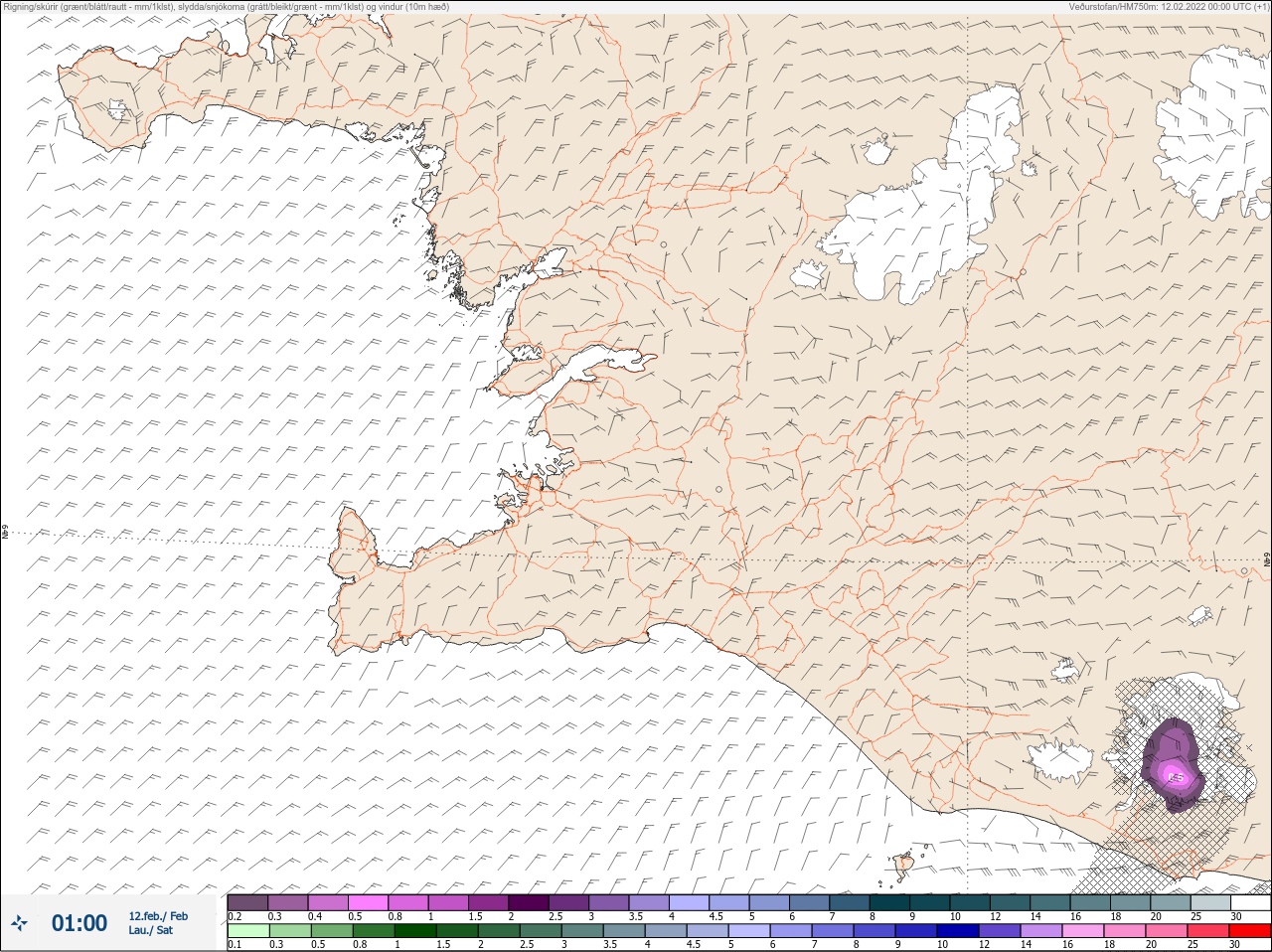Select the 01:00 forecast time display
This screenshot has width=1272, height=952.
(79, 923)
